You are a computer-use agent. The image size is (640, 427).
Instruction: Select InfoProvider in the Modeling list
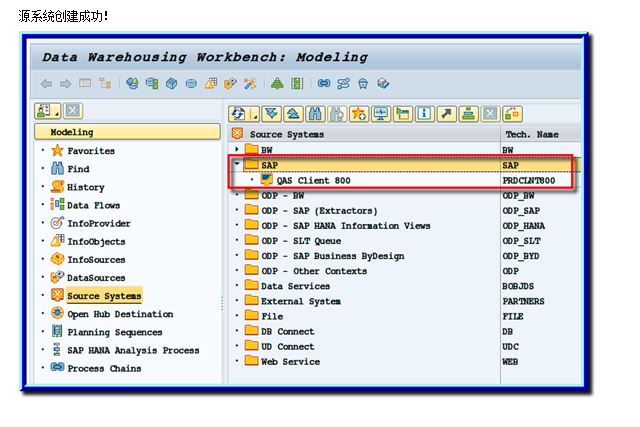pyautogui.click(x=99, y=223)
